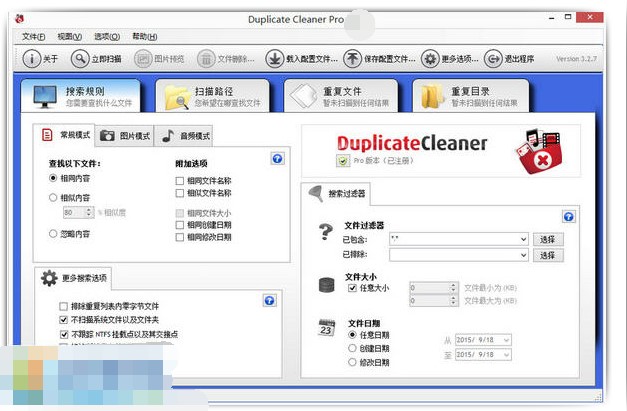Click the gear icon beside 更多搜索选项
Viewport: 627px width, 411px height.
point(49,278)
